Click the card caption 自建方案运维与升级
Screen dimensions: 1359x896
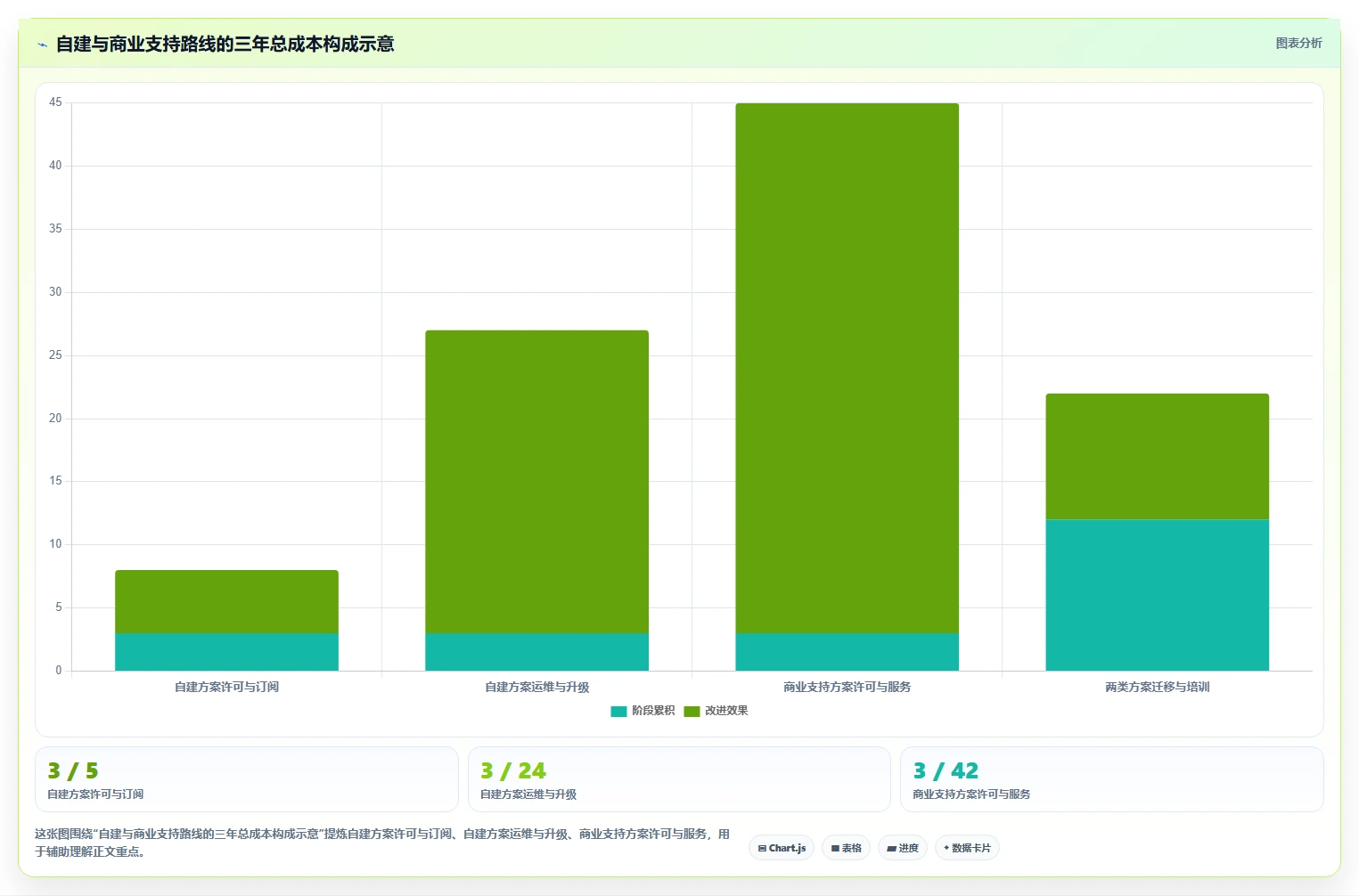tap(528, 794)
